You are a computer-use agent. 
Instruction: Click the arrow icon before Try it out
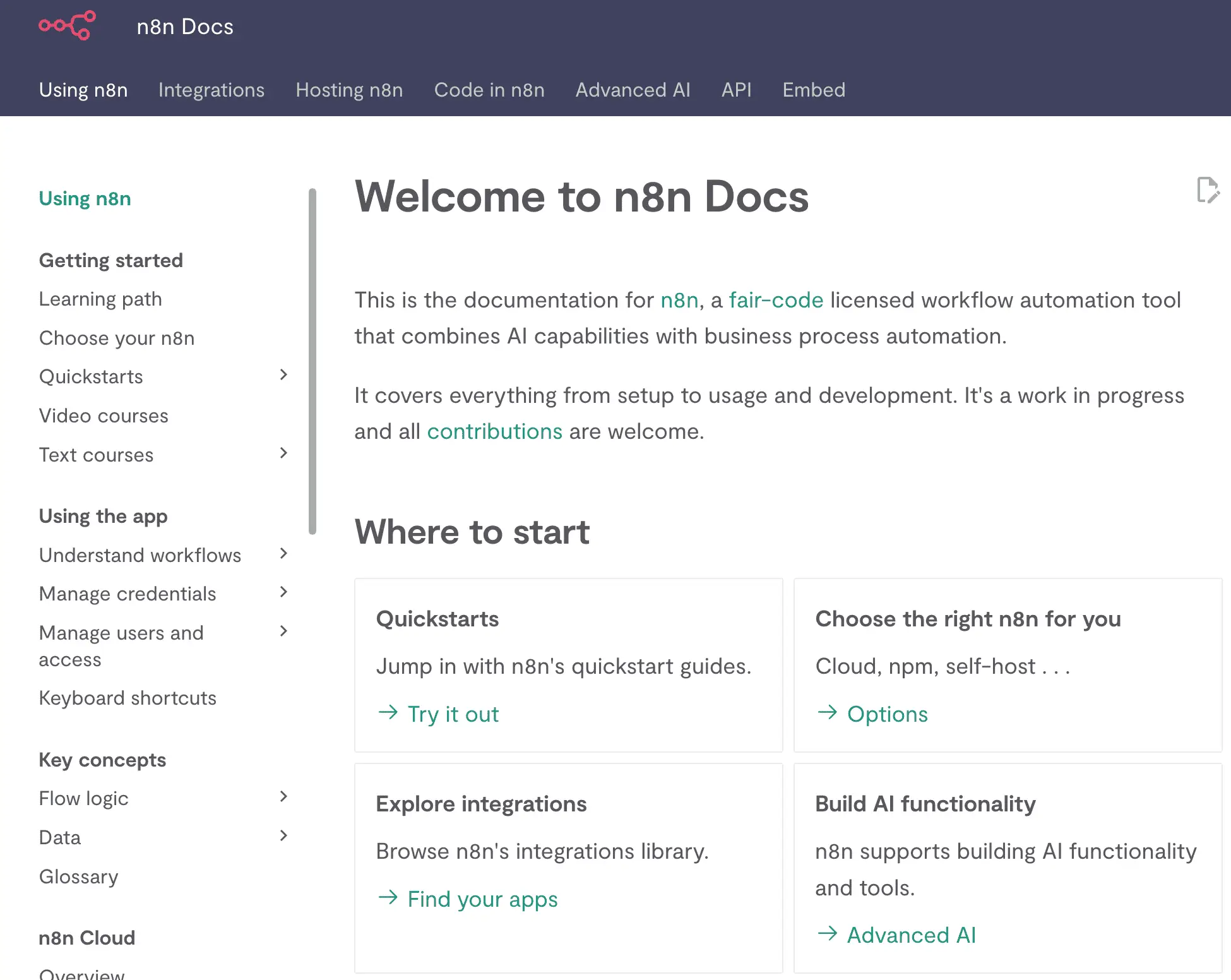tap(388, 713)
